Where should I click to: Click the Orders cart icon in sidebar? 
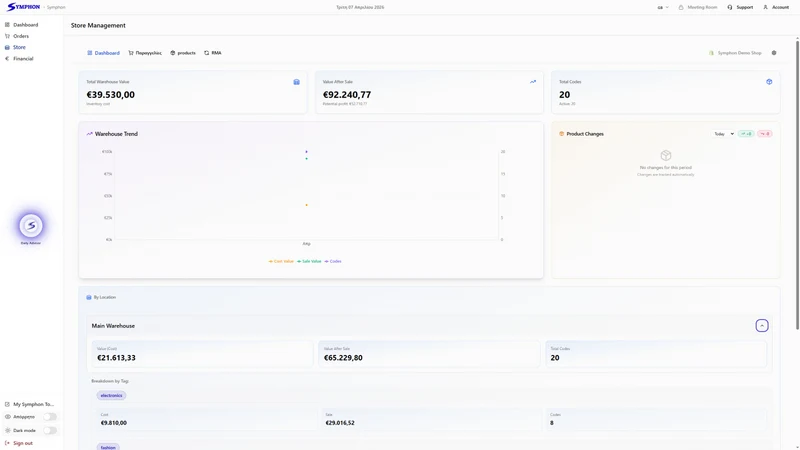pos(7,36)
